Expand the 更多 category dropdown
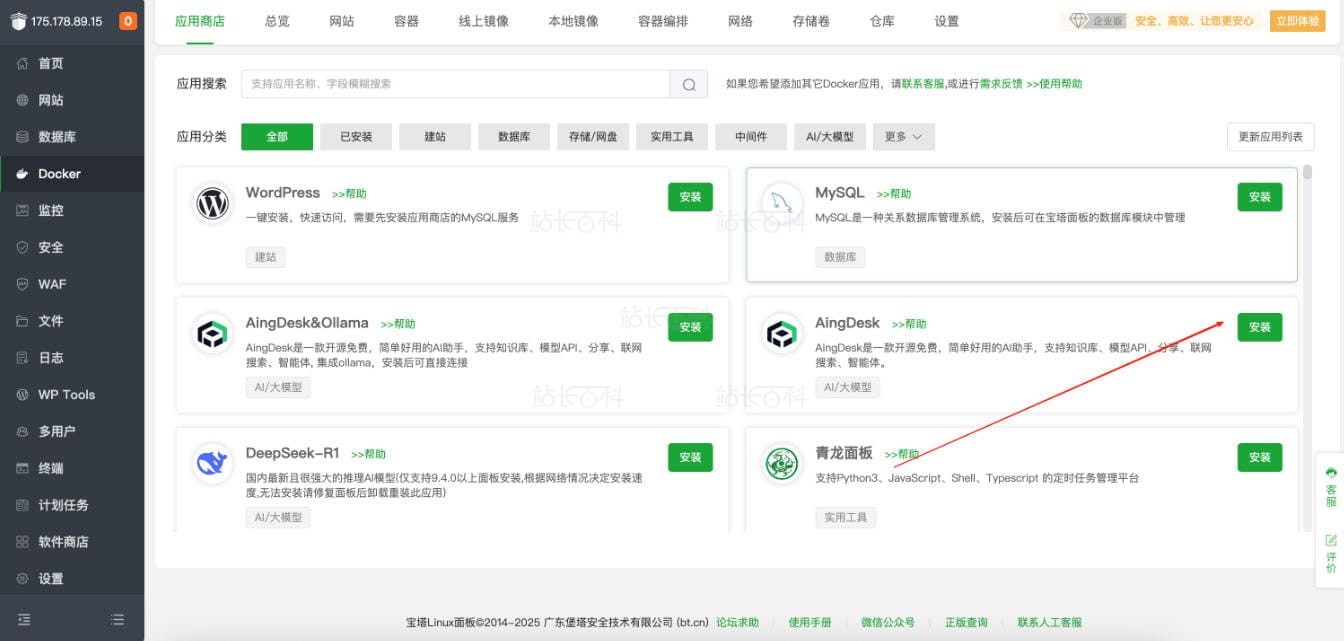Viewport: 1344px width, 641px height. [904, 137]
